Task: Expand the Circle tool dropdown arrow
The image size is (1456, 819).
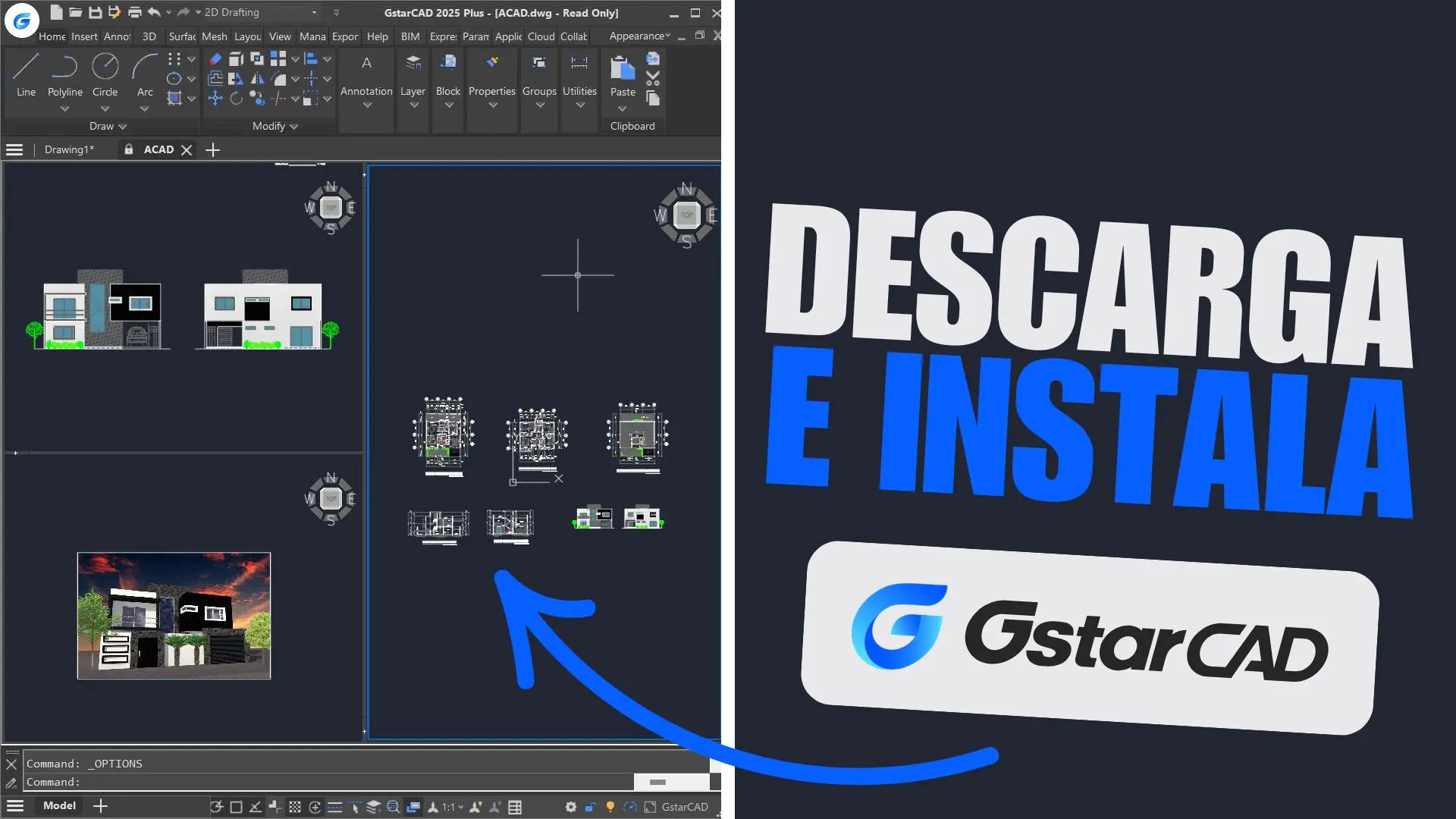Action: 105,108
